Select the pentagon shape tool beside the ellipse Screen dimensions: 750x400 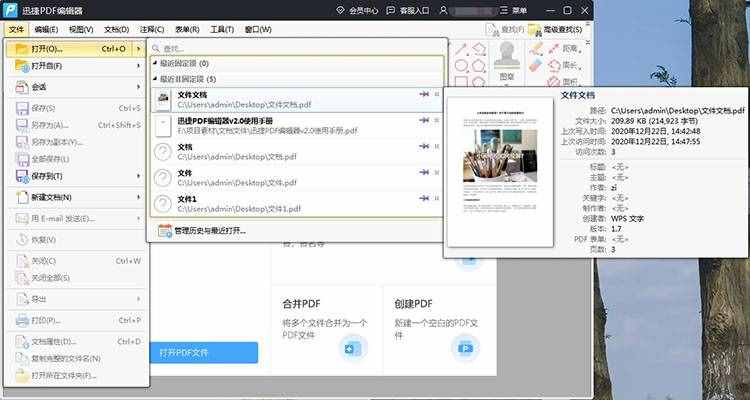click(479, 66)
